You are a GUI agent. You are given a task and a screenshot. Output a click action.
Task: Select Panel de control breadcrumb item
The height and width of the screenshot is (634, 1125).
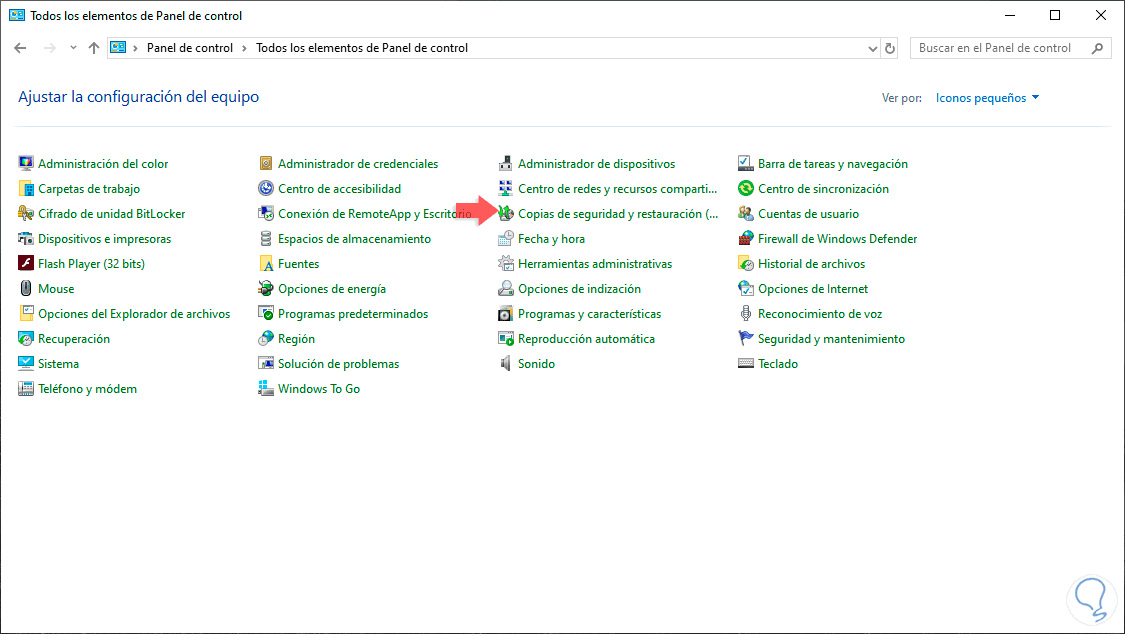(189, 48)
